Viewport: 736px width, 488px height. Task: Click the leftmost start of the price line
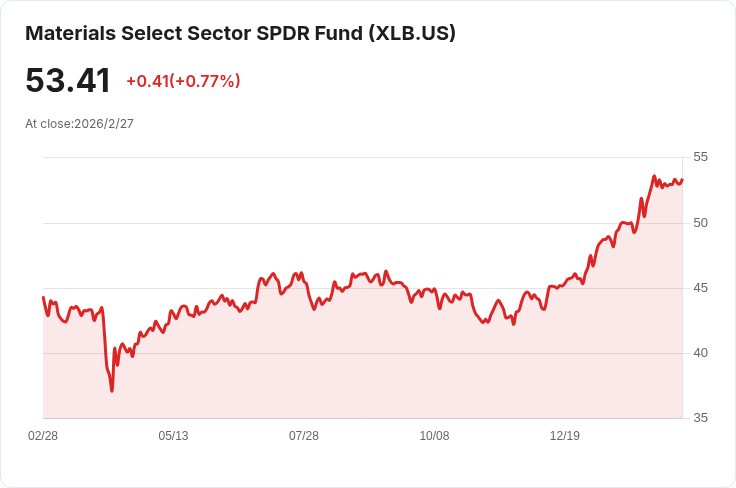[43, 297]
